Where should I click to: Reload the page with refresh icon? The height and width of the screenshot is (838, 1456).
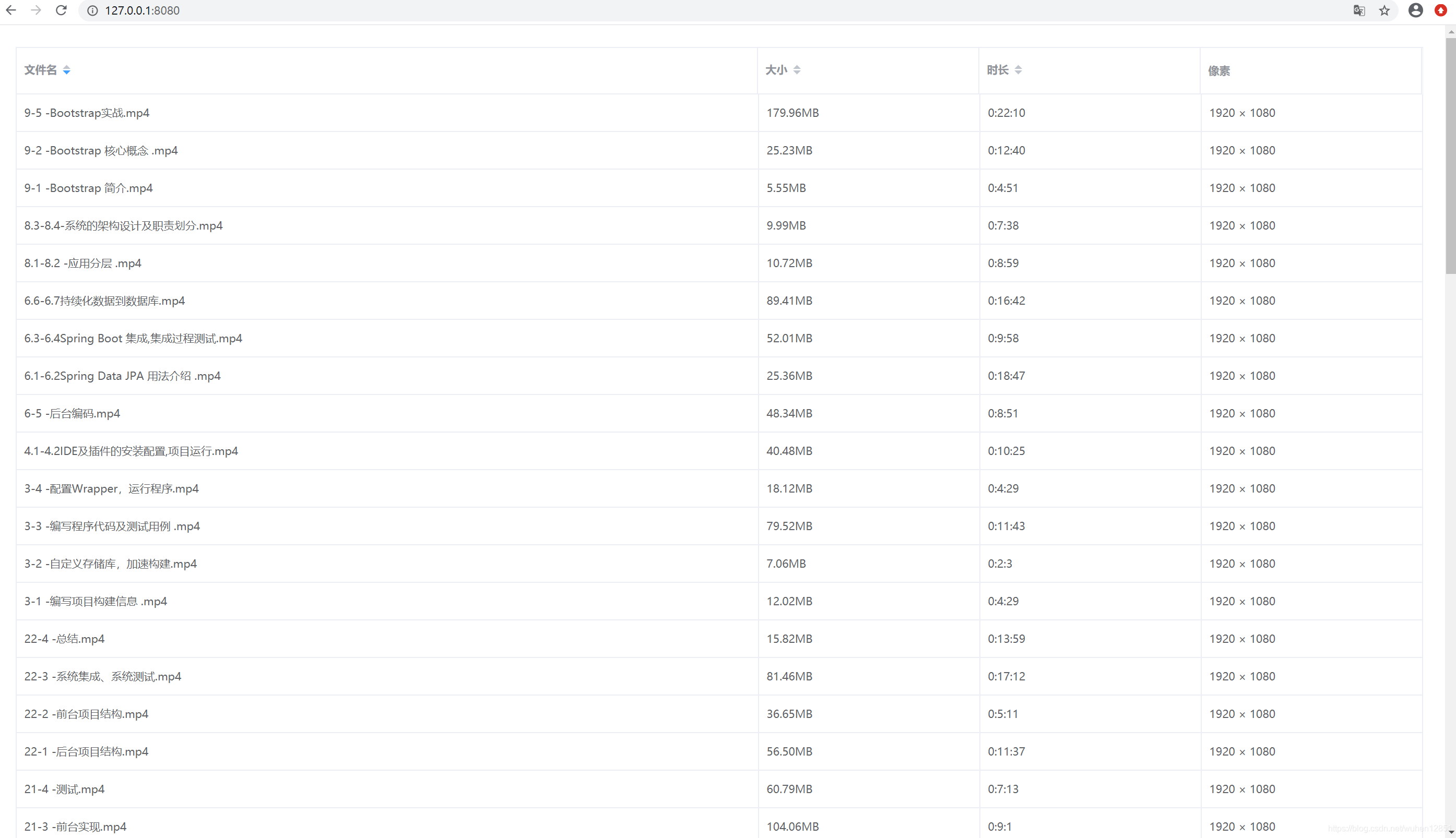[61, 10]
